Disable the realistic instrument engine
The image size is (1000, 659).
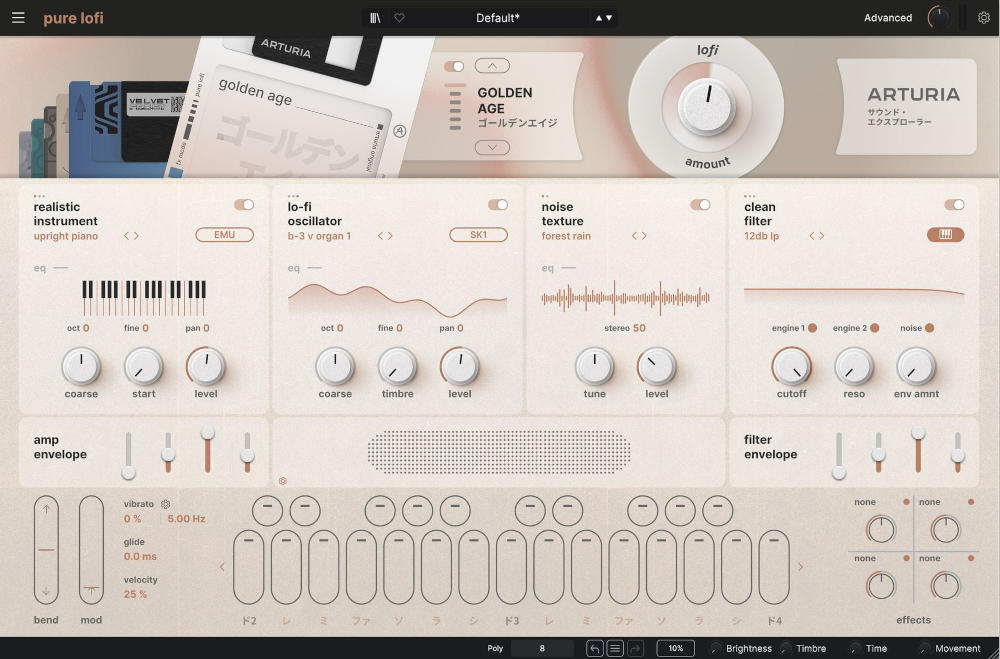pyautogui.click(x=244, y=205)
